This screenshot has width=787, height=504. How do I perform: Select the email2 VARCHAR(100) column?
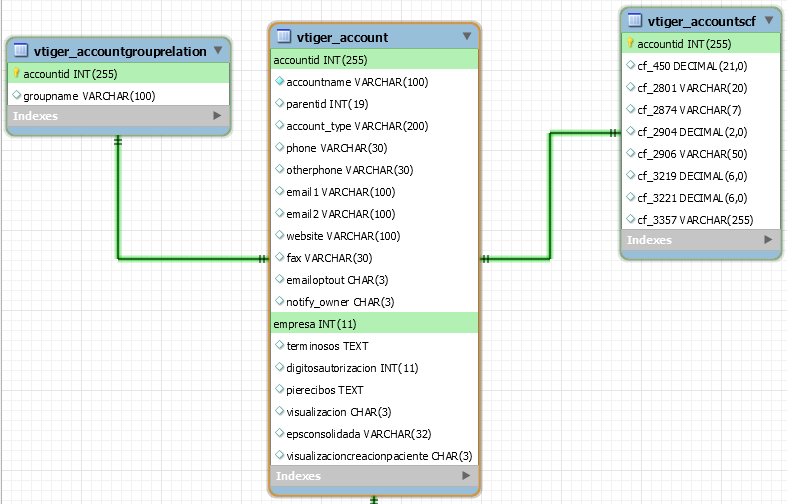pos(374,214)
